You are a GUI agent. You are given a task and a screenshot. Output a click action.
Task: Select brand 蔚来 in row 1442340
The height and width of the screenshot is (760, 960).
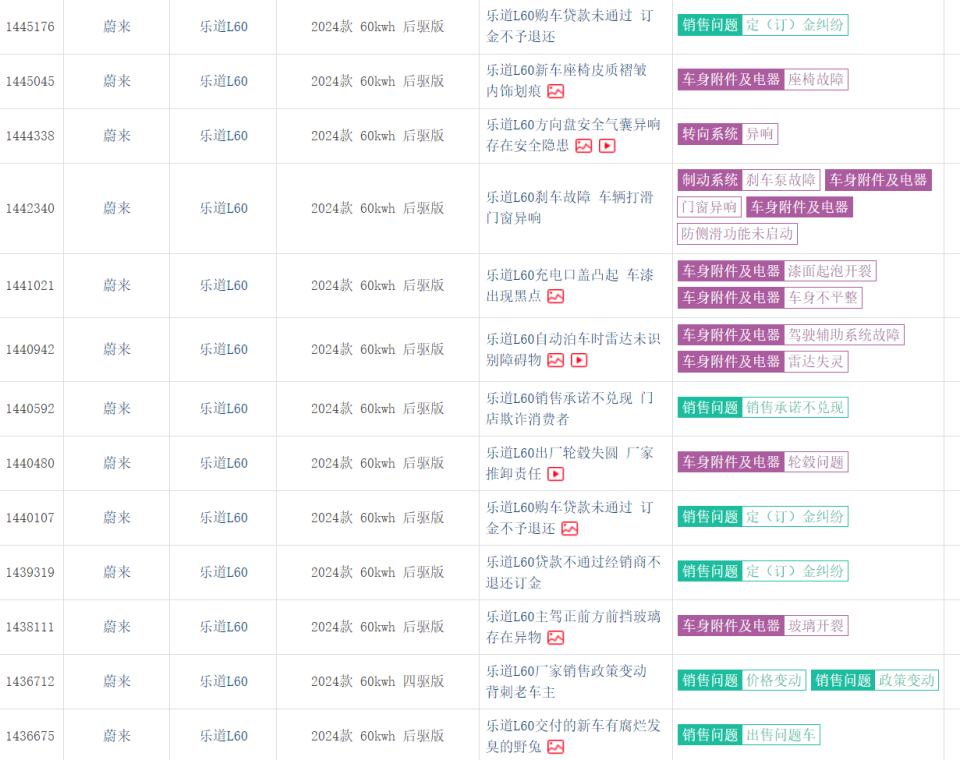[x=116, y=208]
